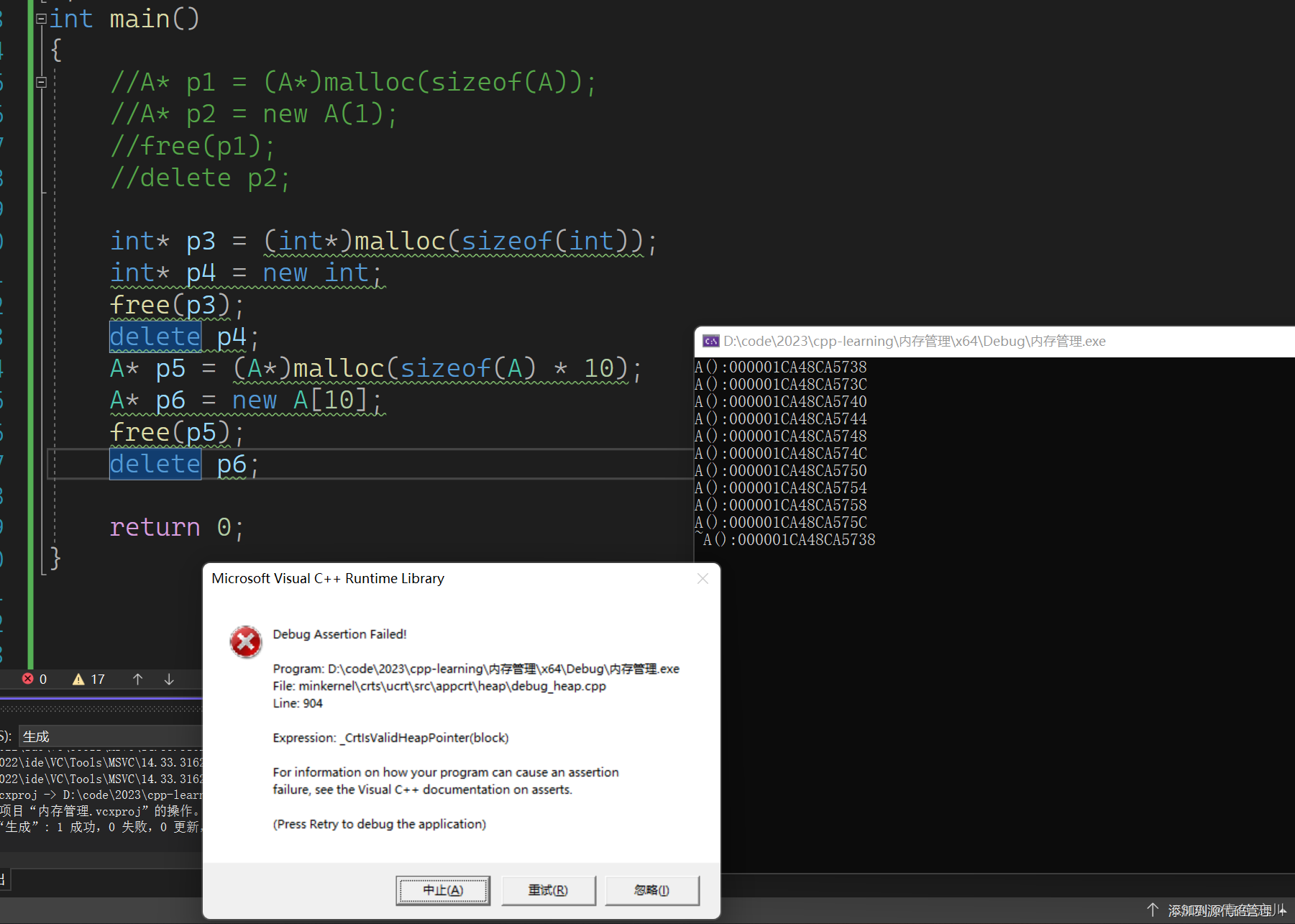Screen dimensions: 1295x924
Task: Click the 'Microsoft Visual C++ Runtime Library' title
Action: pos(328,578)
